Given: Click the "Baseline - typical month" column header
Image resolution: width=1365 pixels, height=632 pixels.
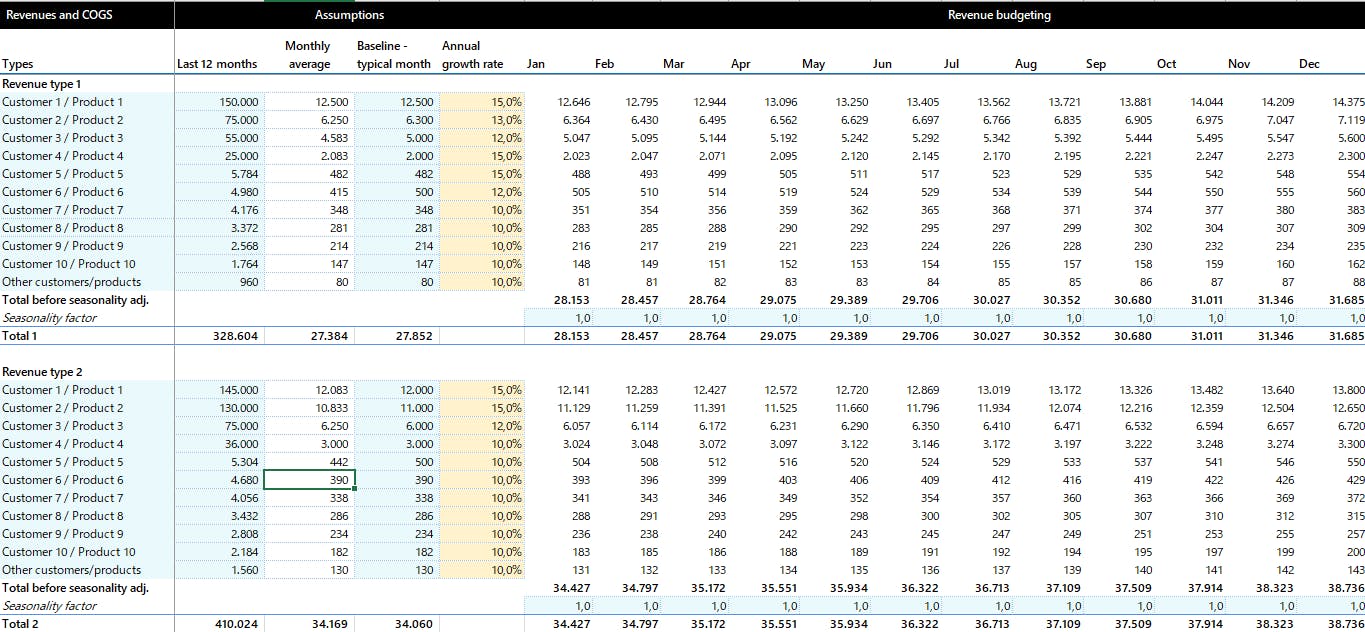Looking at the screenshot, I should [394, 55].
